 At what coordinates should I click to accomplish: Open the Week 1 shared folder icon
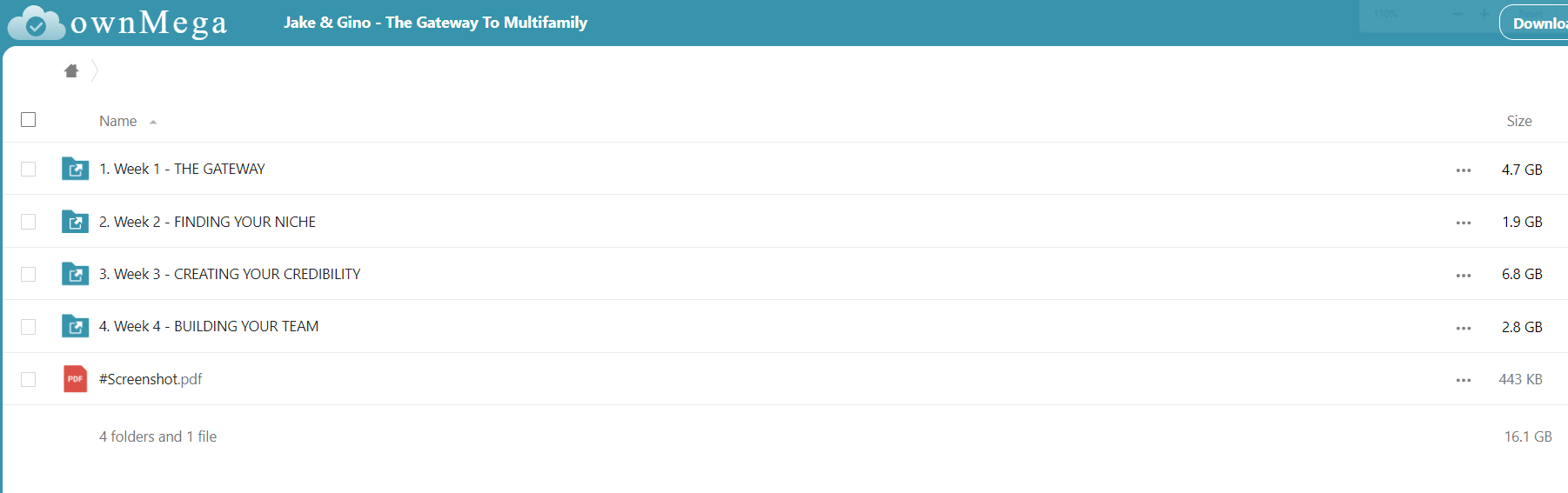pyautogui.click(x=76, y=169)
